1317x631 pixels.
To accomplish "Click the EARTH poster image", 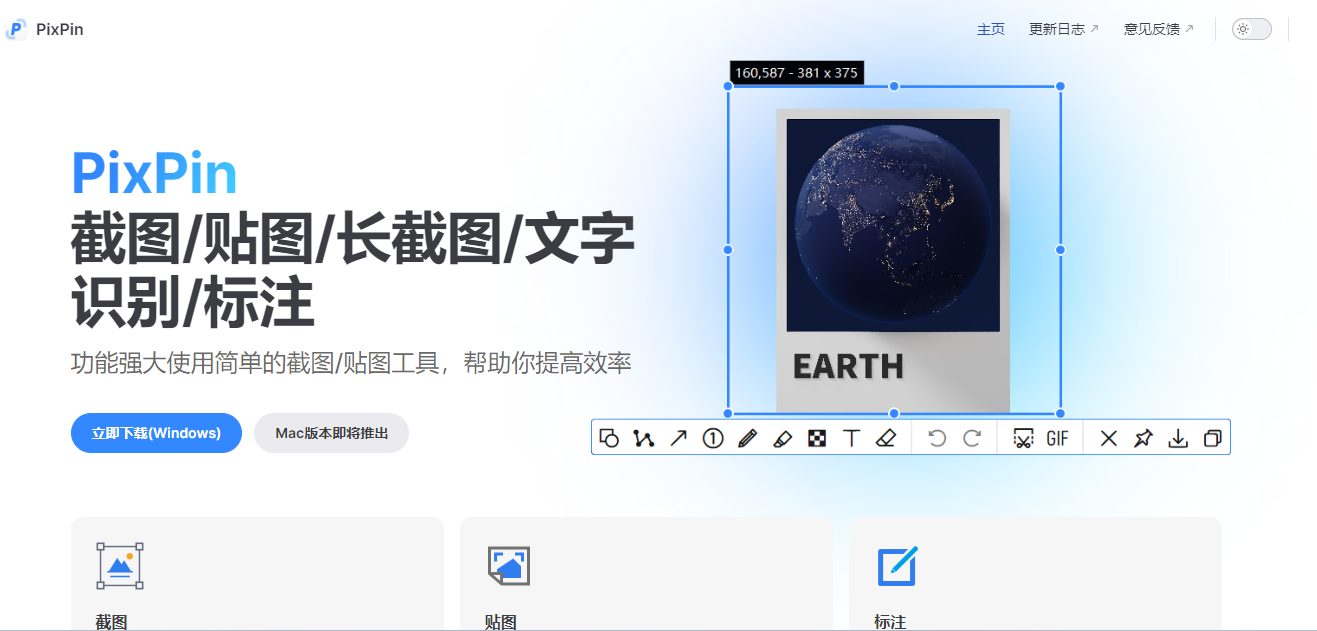I will [893, 260].
